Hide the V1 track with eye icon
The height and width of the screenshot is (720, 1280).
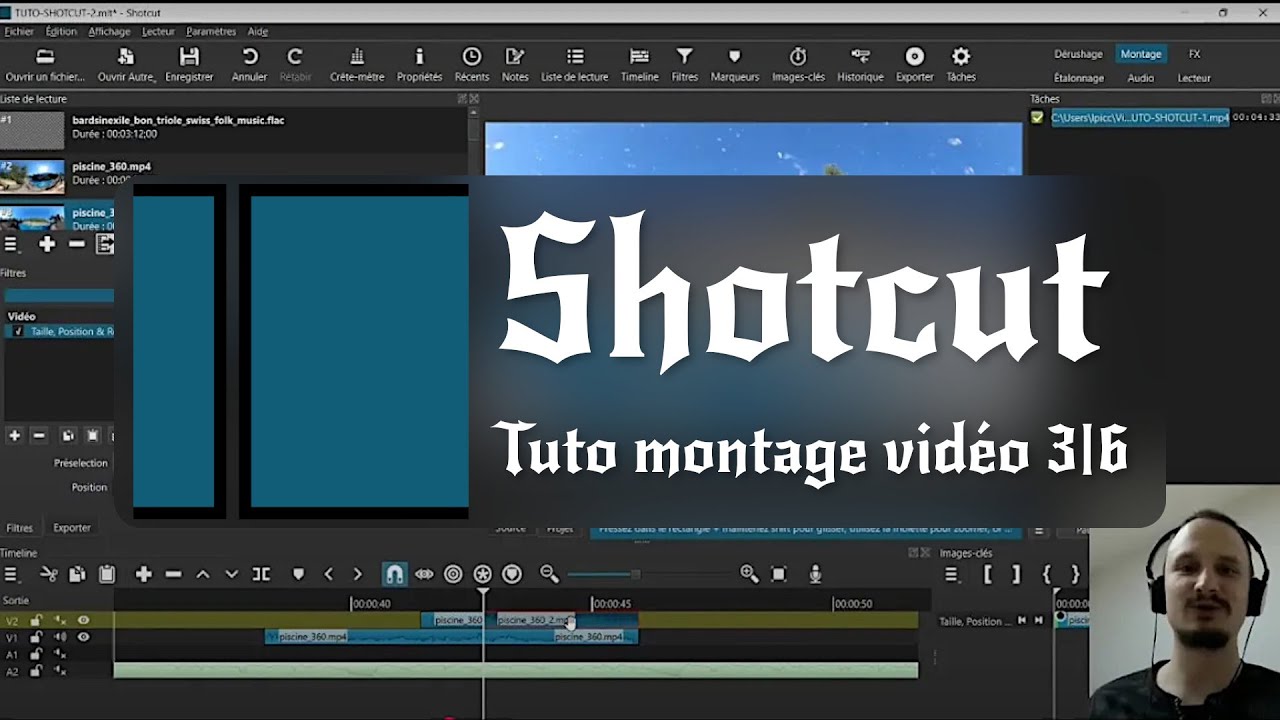84,637
